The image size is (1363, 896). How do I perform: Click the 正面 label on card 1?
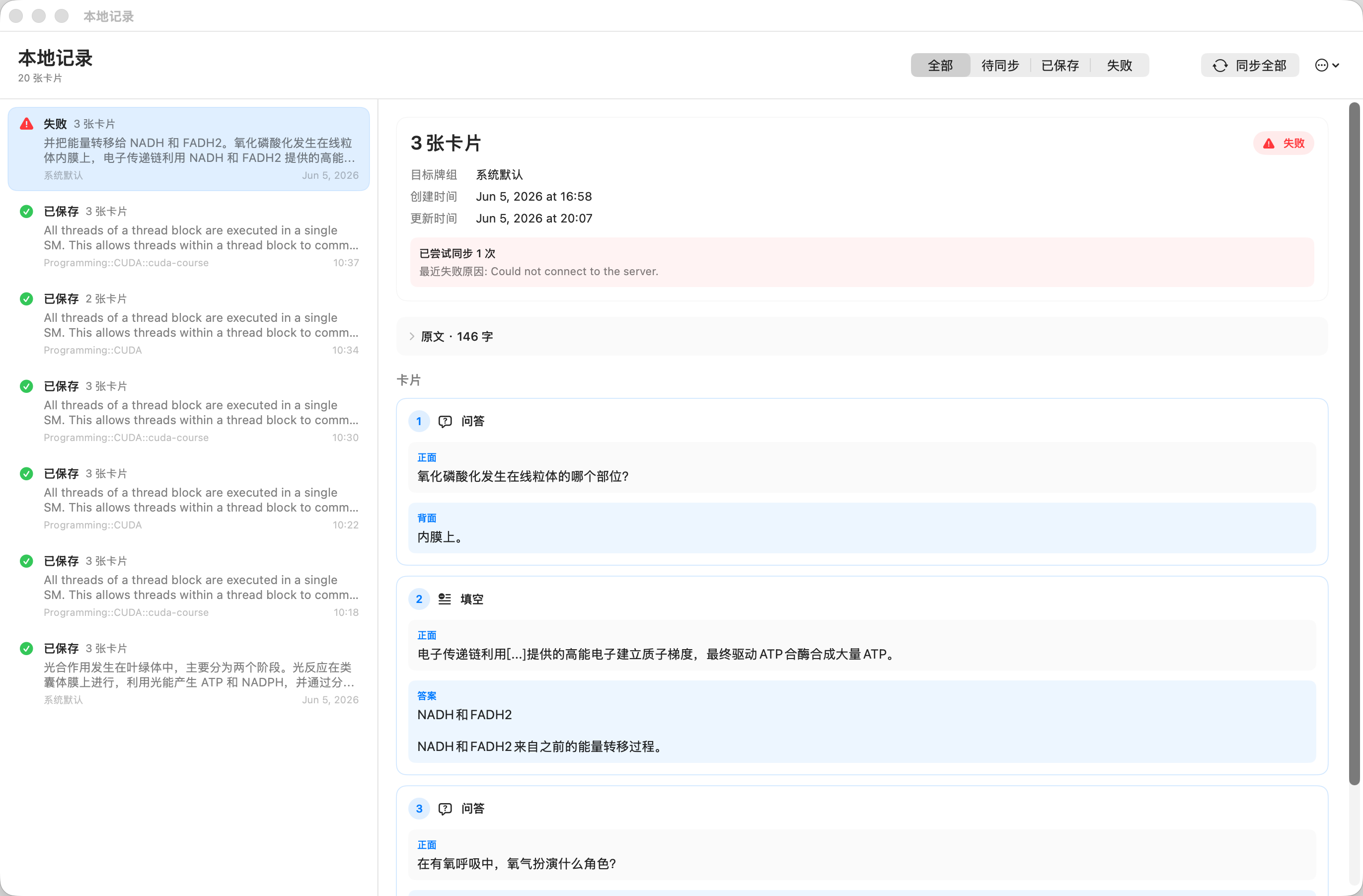pyautogui.click(x=427, y=457)
